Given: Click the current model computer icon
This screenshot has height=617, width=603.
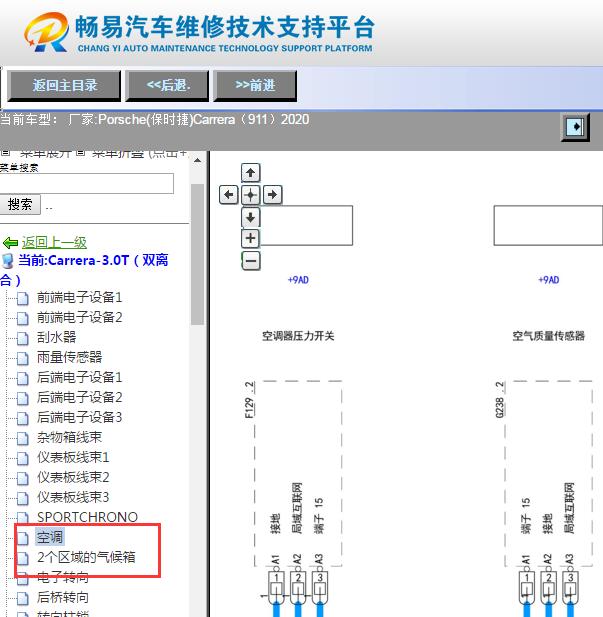Looking at the screenshot, I should [7, 260].
